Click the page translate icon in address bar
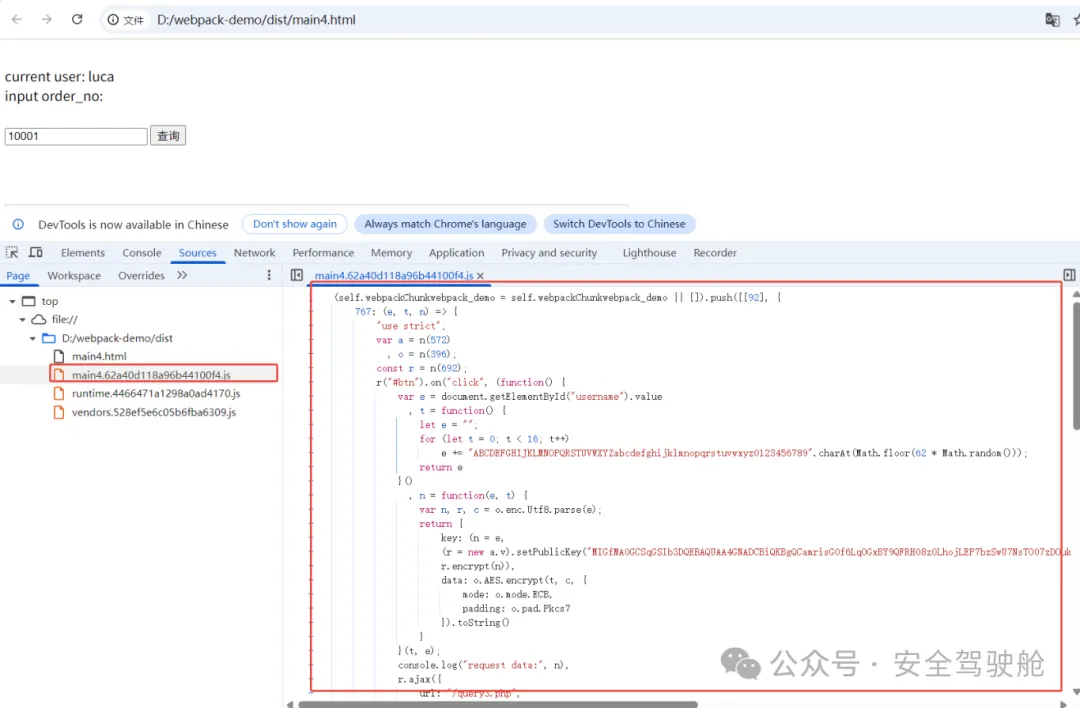1080x708 pixels. [x=1052, y=19]
